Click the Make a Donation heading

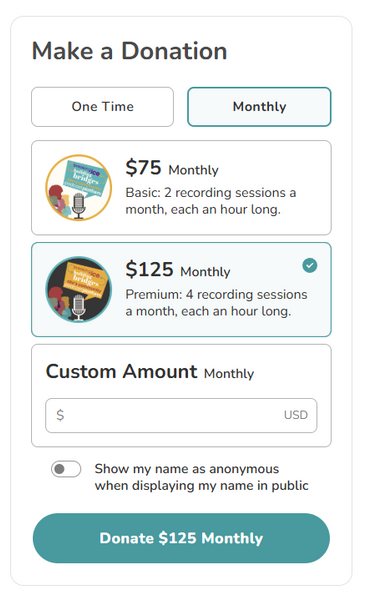(130, 51)
